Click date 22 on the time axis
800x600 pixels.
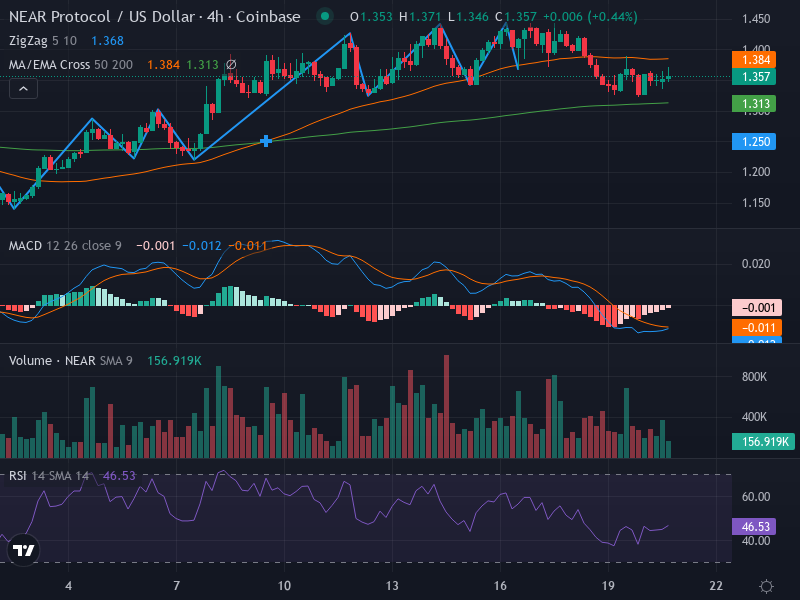pyautogui.click(x=716, y=586)
